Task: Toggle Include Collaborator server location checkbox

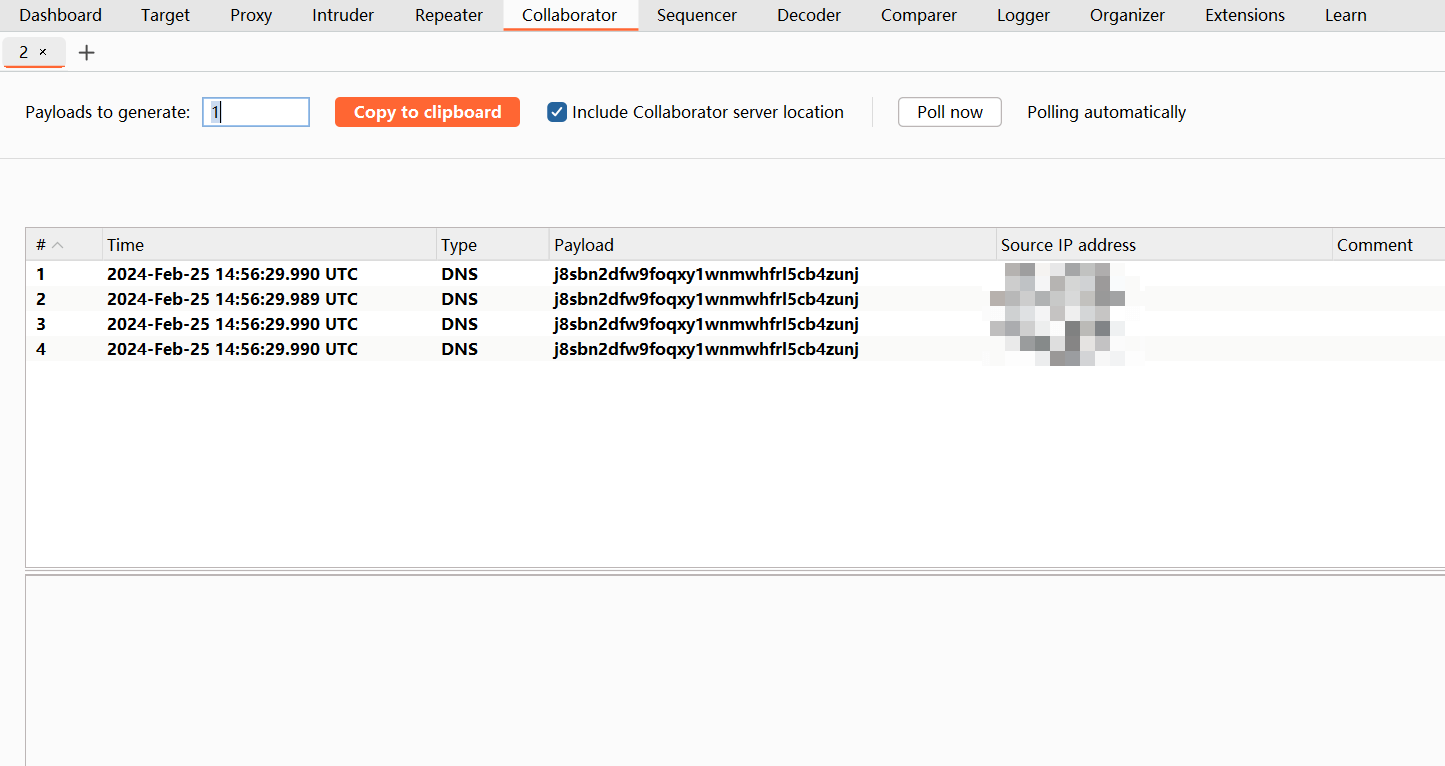Action: coord(557,112)
